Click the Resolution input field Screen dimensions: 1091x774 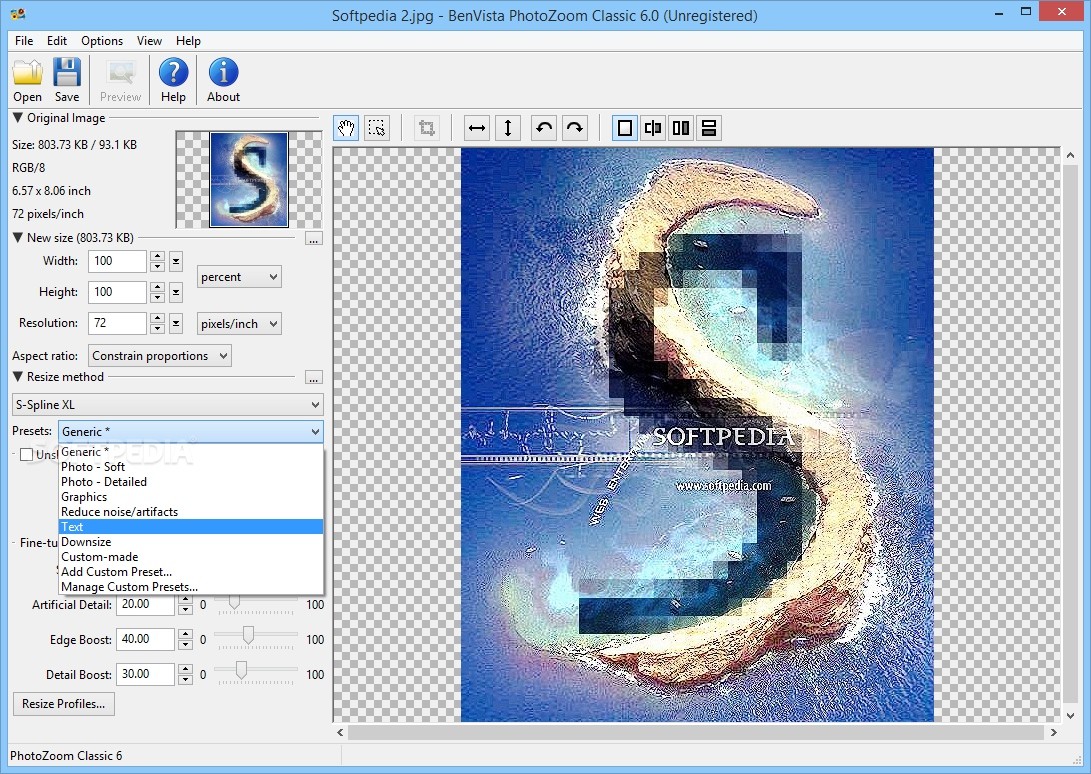117,323
